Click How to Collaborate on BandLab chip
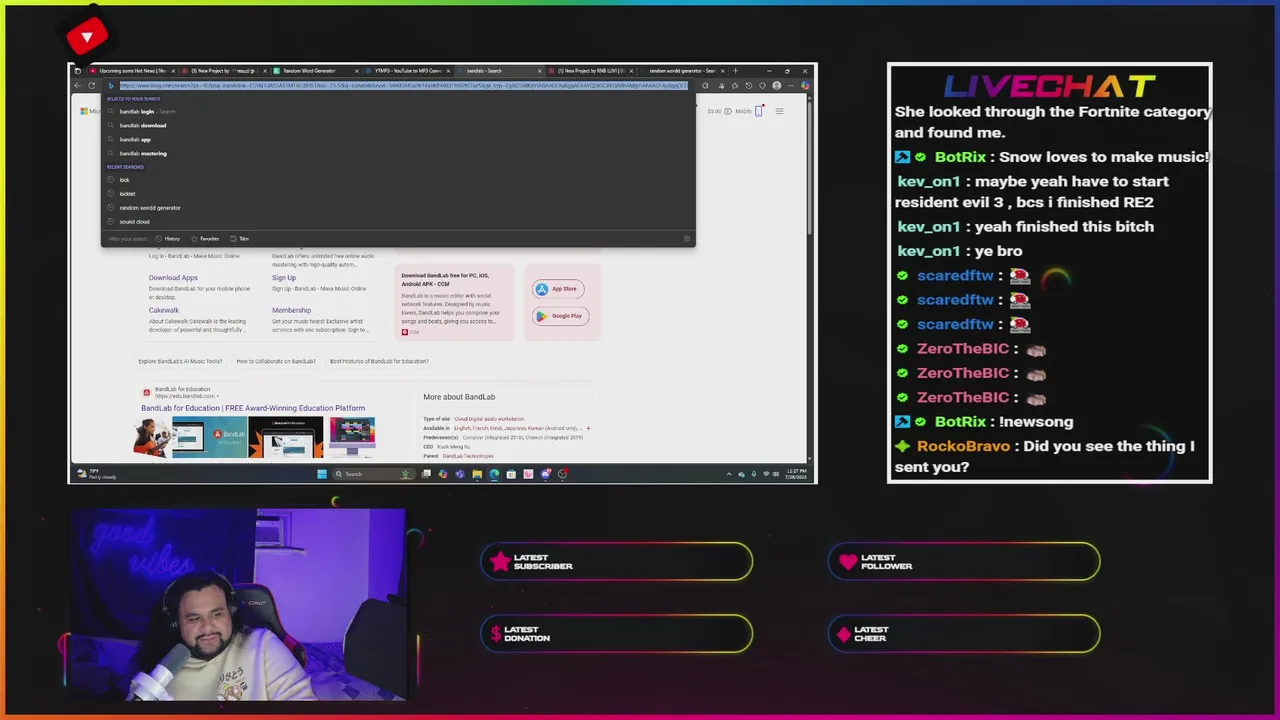The image size is (1280, 720). (276, 362)
